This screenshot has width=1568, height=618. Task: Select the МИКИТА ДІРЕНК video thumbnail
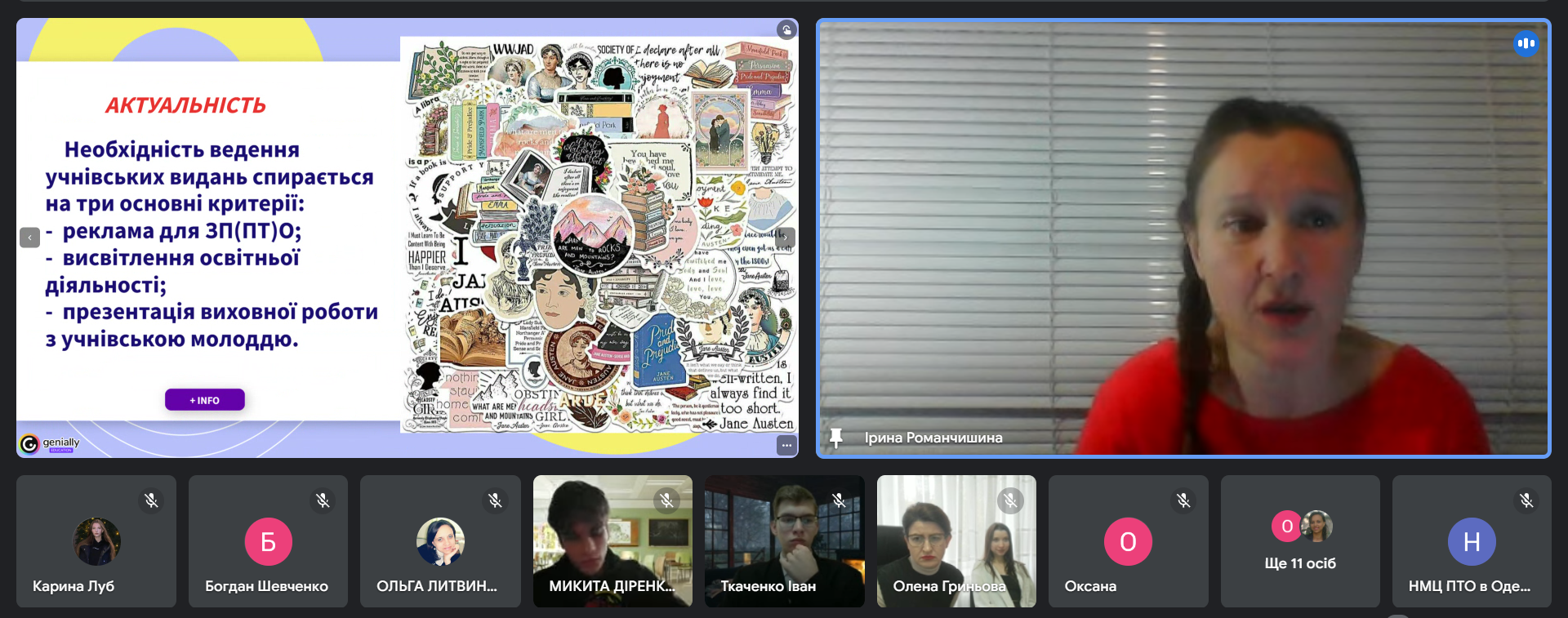point(612,539)
